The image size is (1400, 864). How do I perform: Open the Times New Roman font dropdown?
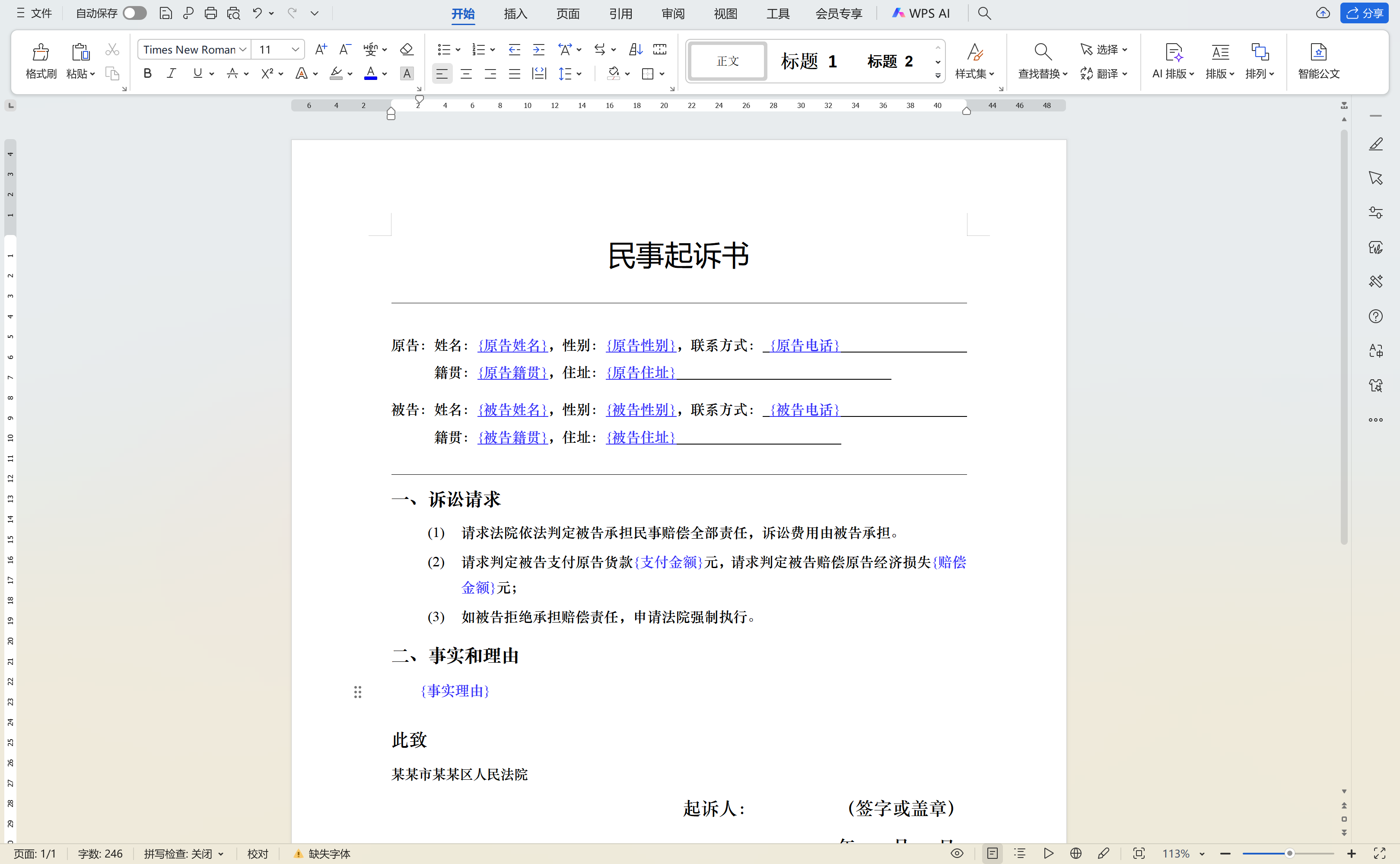[x=243, y=49]
